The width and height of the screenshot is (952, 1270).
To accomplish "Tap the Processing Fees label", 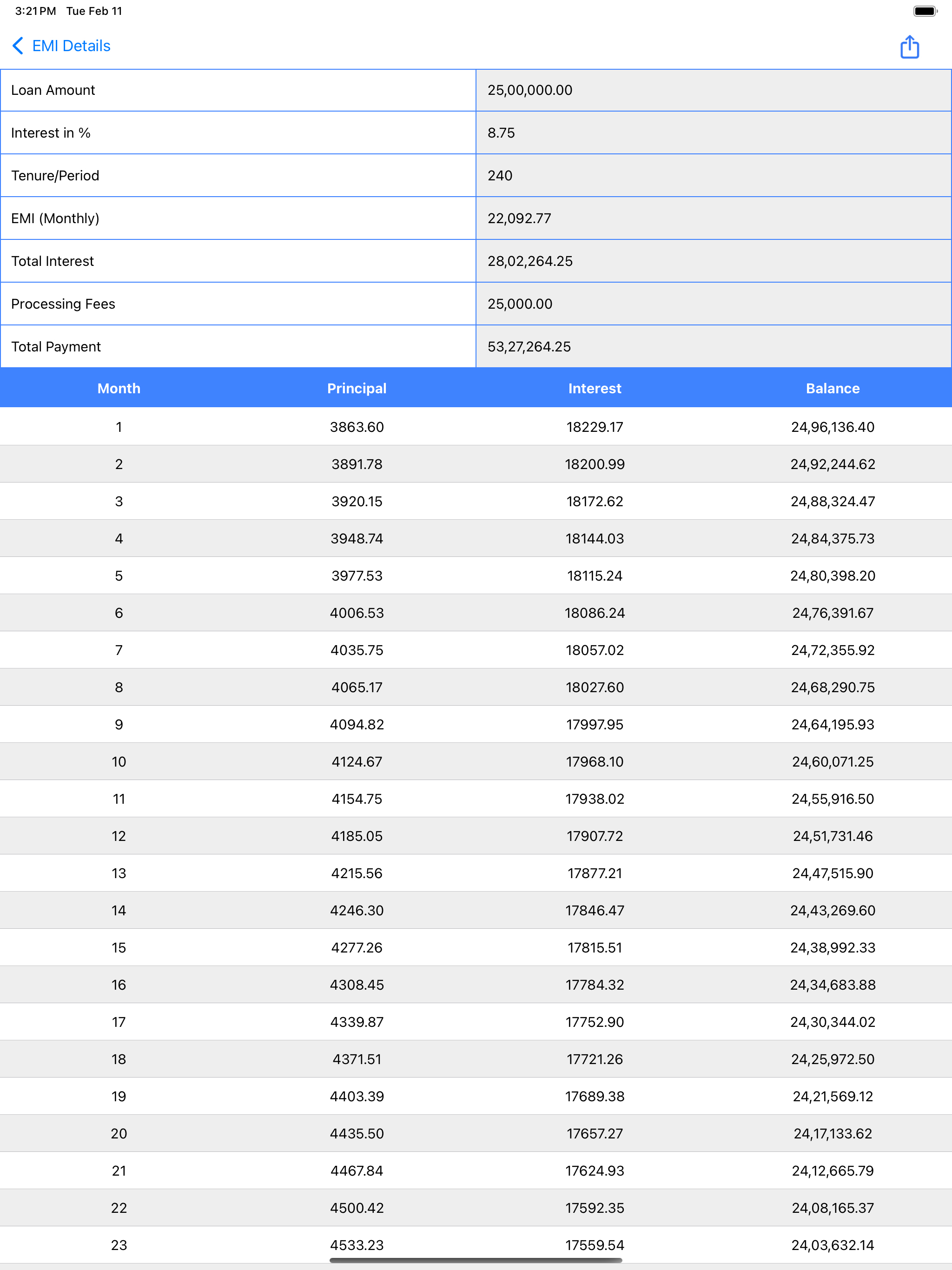I will click(63, 304).
